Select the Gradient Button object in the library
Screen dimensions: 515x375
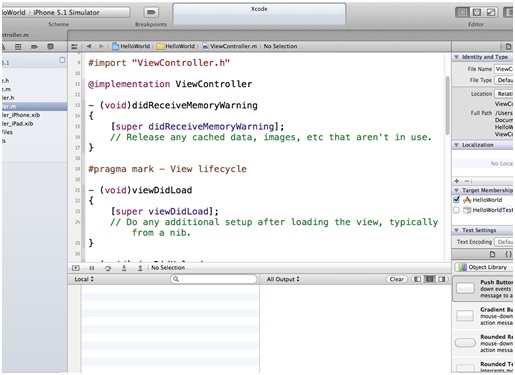[x=483, y=316]
